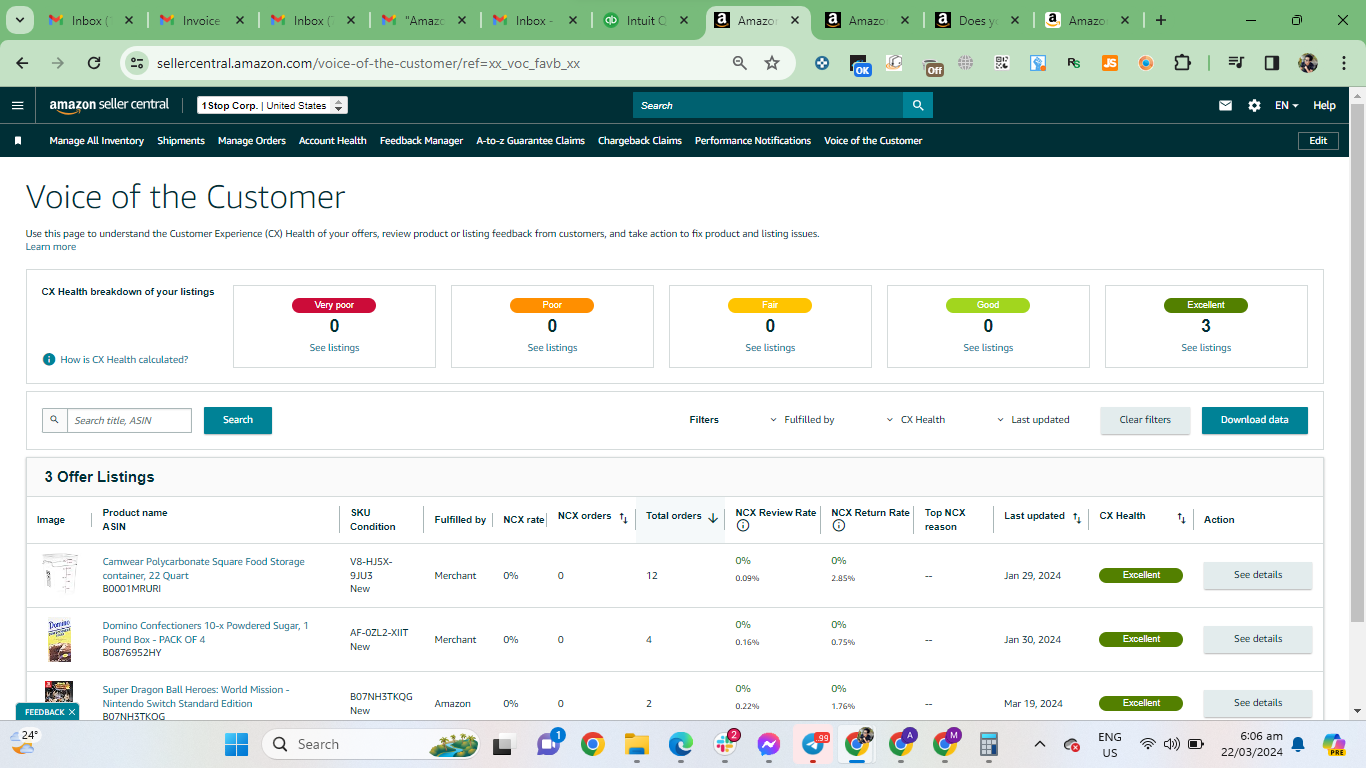Image resolution: width=1366 pixels, height=768 pixels.
Task: Click the Search title, ASIN input field
Action: coord(129,420)
